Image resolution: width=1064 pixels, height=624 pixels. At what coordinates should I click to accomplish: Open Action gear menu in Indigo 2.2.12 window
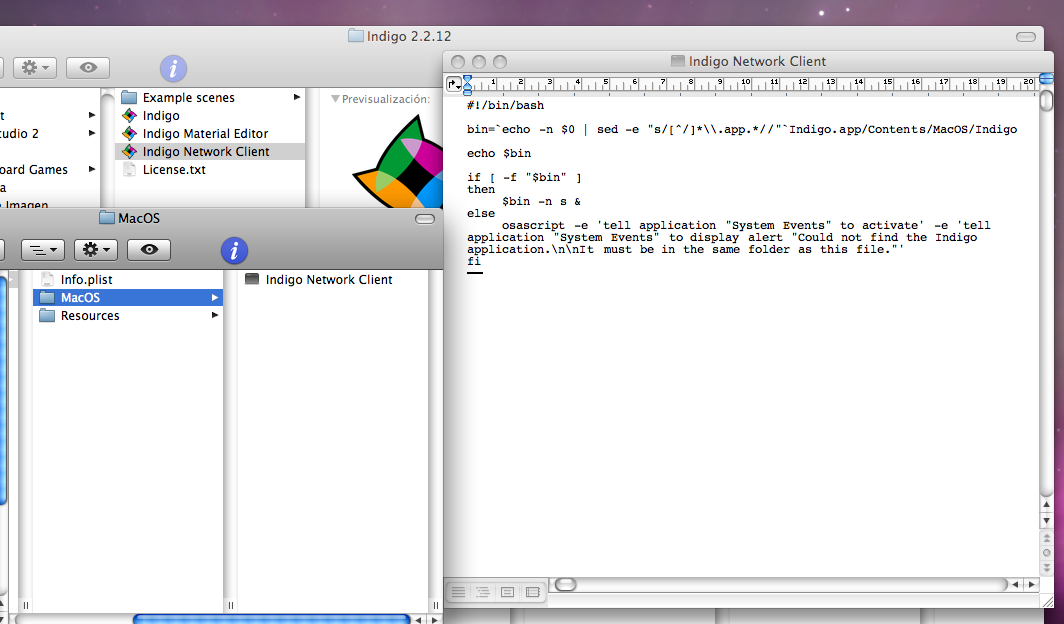tap(35, 68)
